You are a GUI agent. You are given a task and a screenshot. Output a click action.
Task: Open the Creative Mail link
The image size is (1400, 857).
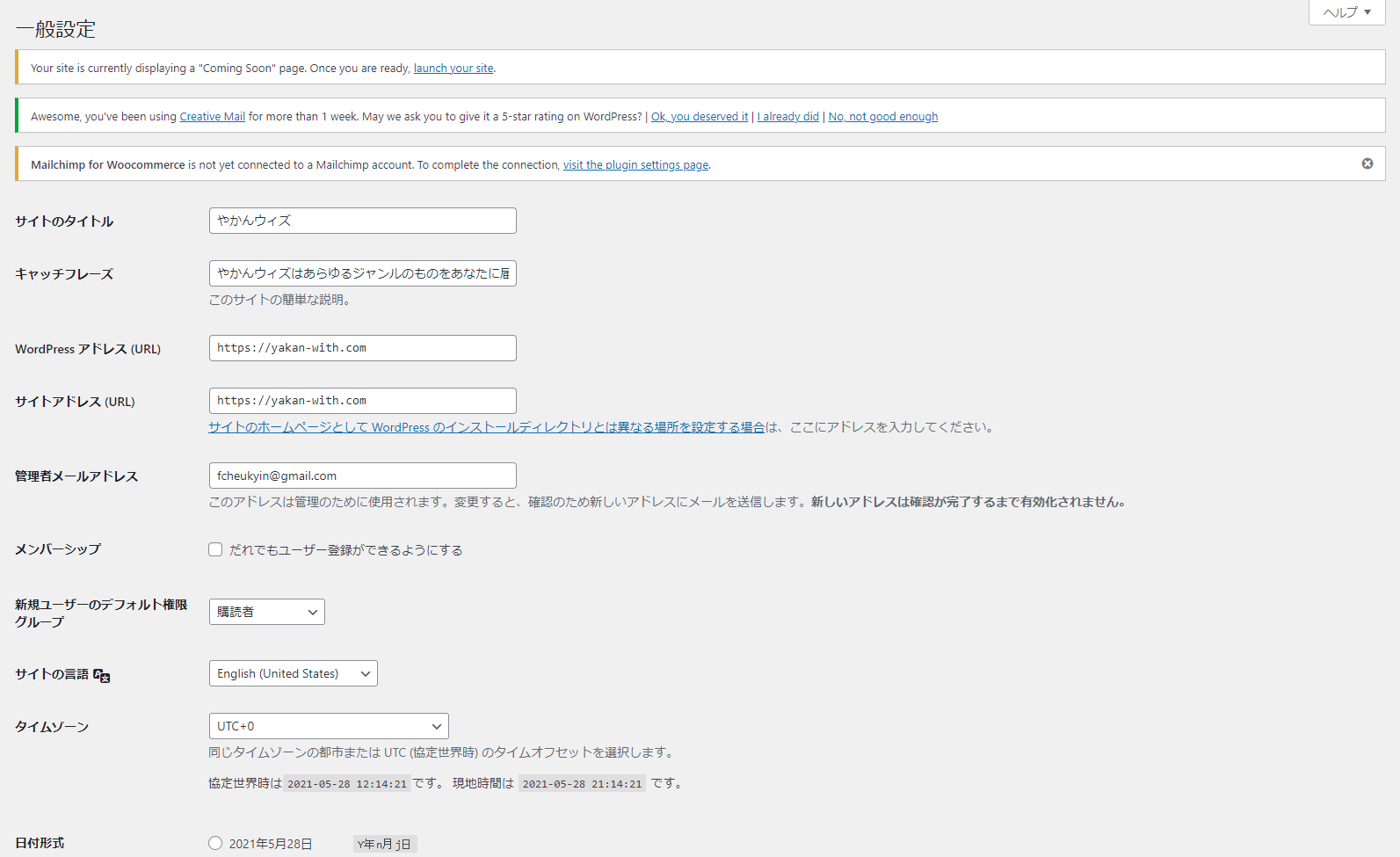[x=213, y=116]
